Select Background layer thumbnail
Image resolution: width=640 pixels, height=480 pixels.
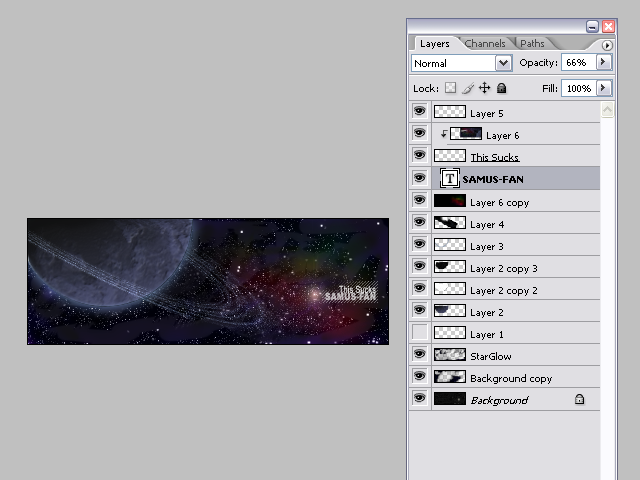pos(449,398)
